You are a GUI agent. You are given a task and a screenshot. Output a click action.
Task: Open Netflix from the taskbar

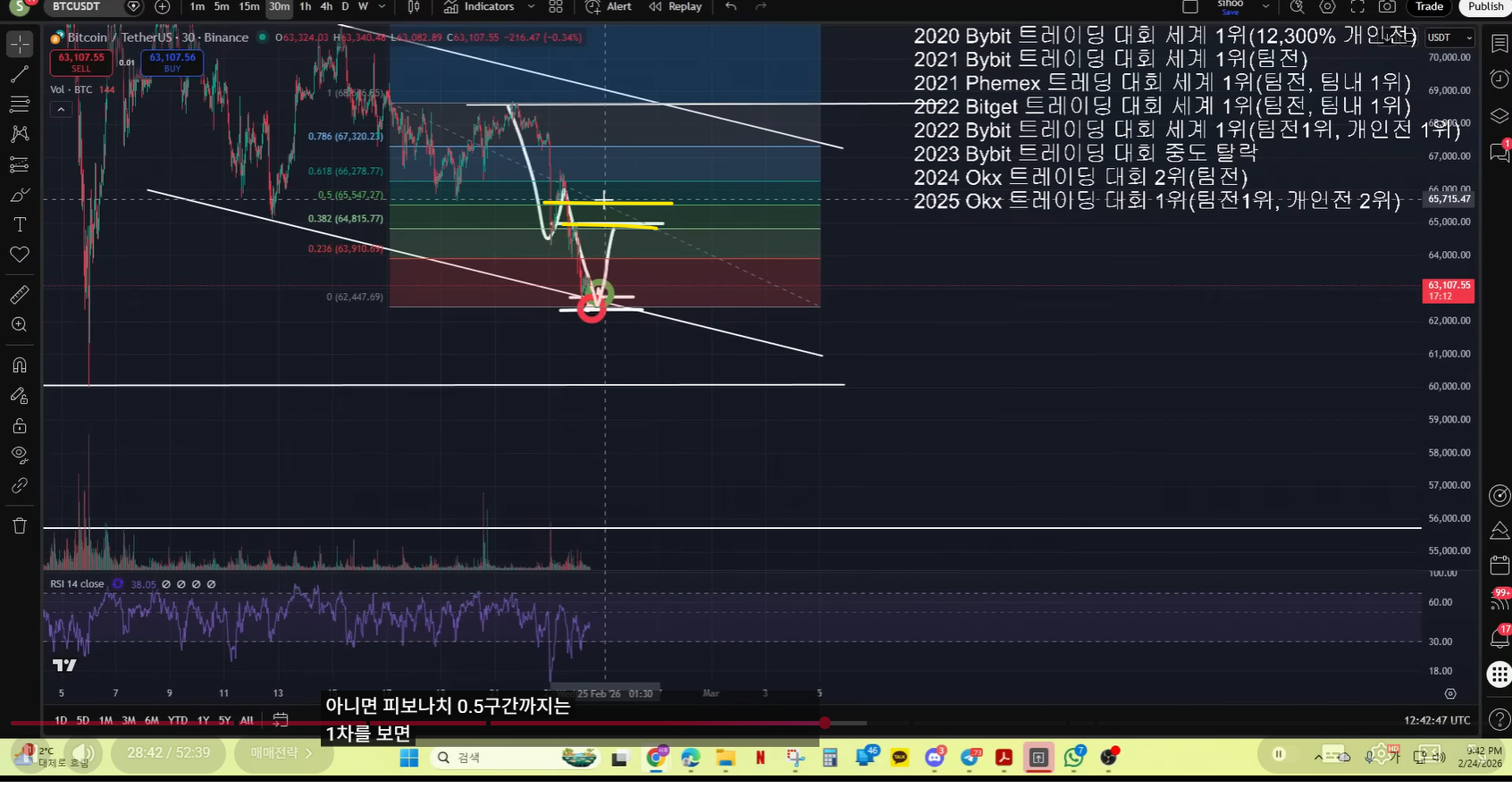pyautogui.click(x=760, y=758)
